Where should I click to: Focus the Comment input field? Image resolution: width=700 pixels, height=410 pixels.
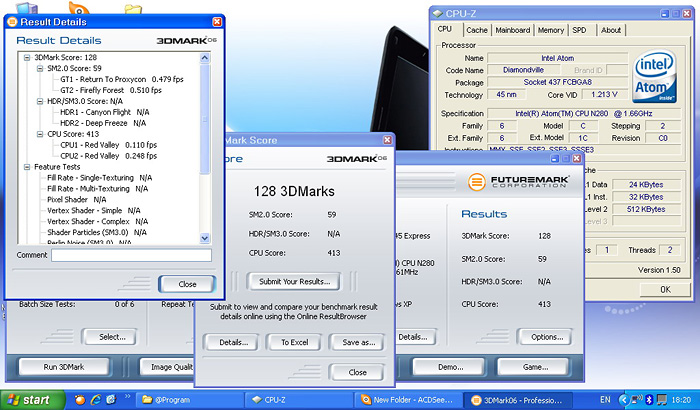tap(131, 255)
